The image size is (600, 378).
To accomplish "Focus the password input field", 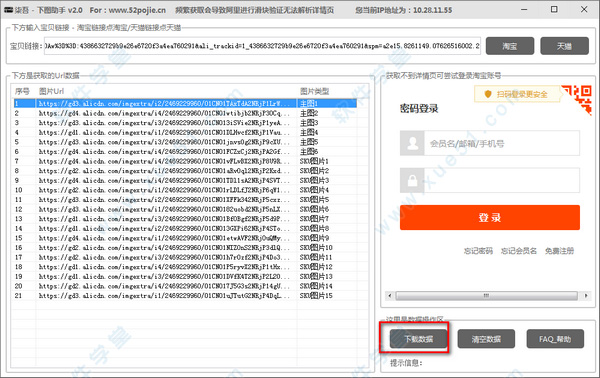I will [x=502, y=180].
